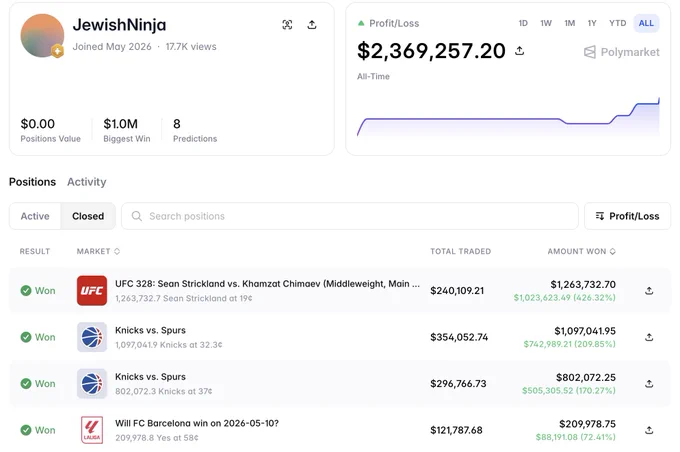Open the Profit/Loss sort dropdown
The height and width of the screenshot is (452, 680).
(627, 216)
